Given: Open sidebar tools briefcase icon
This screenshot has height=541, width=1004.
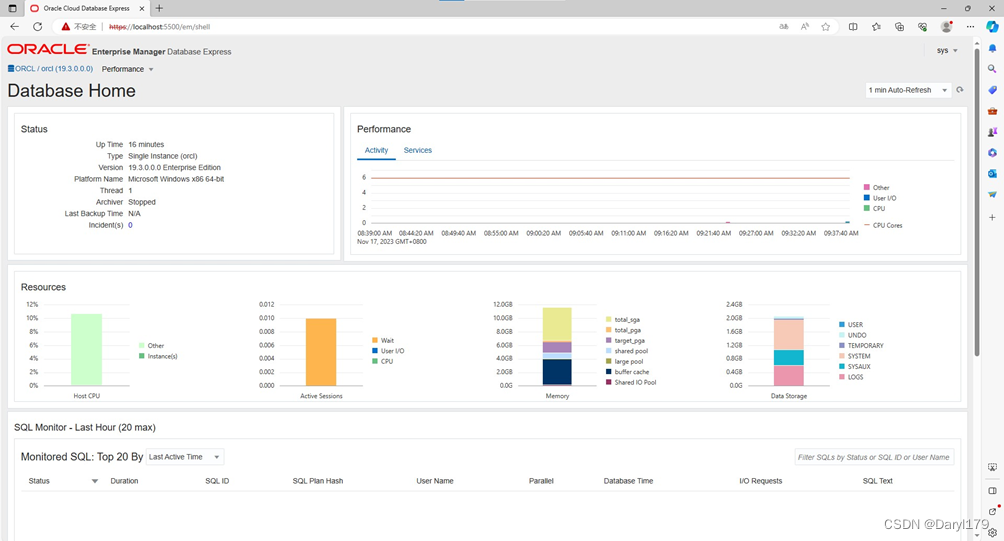Looking at the screenshot, I should pyautogui.click(x=992, y=111).
